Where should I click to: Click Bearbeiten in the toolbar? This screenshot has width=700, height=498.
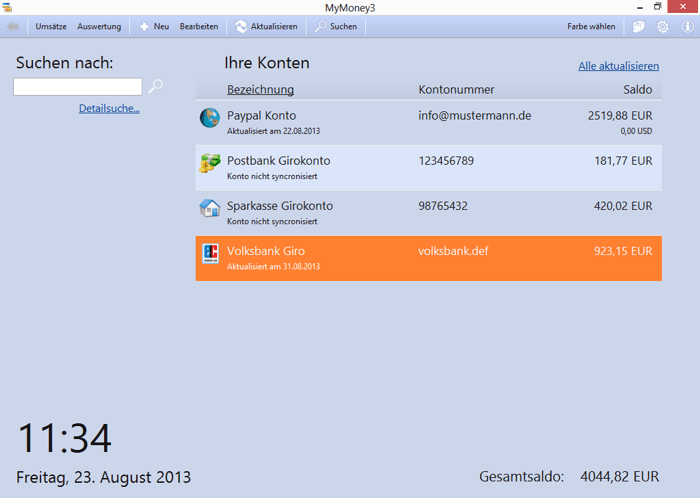click(199, 26)
